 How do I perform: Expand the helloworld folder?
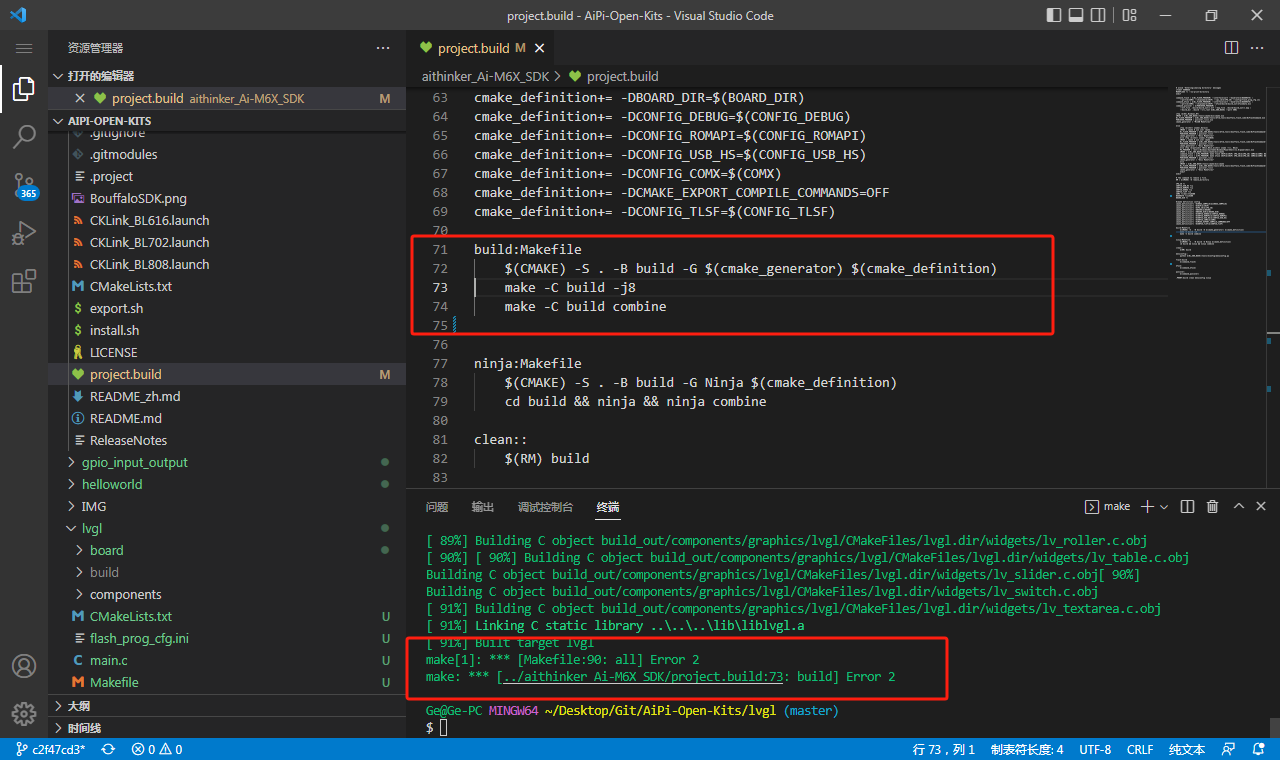pos(227,484)
